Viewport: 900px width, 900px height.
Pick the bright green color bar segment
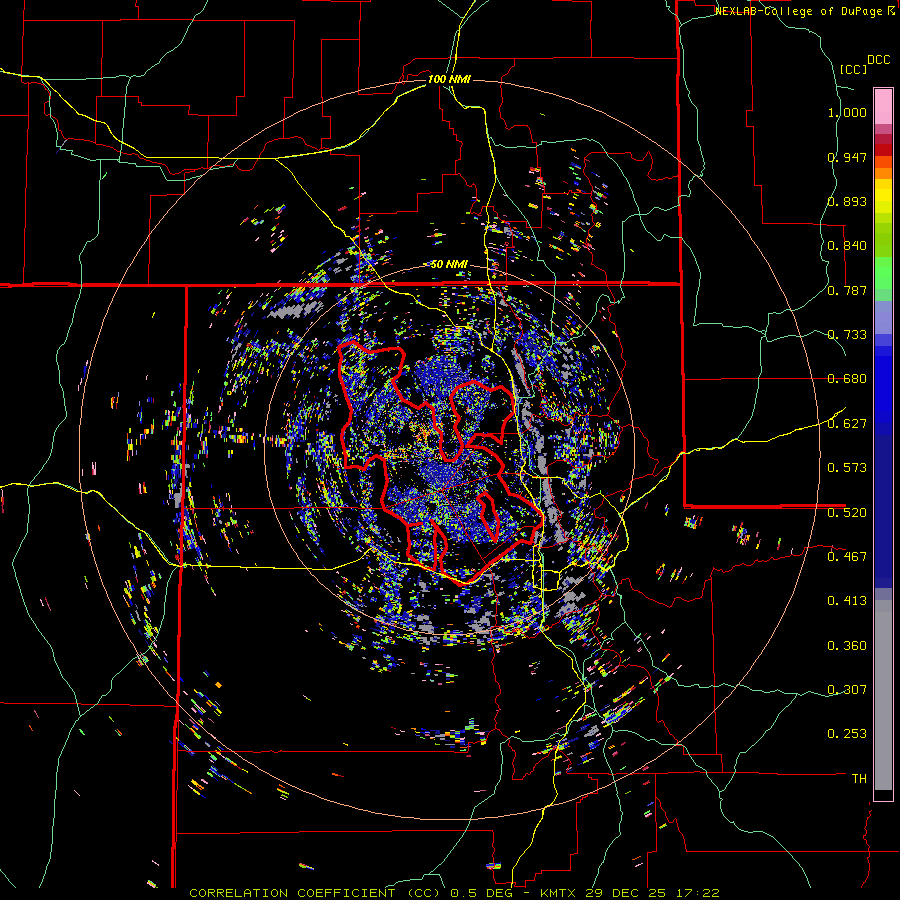coord(883,273)
